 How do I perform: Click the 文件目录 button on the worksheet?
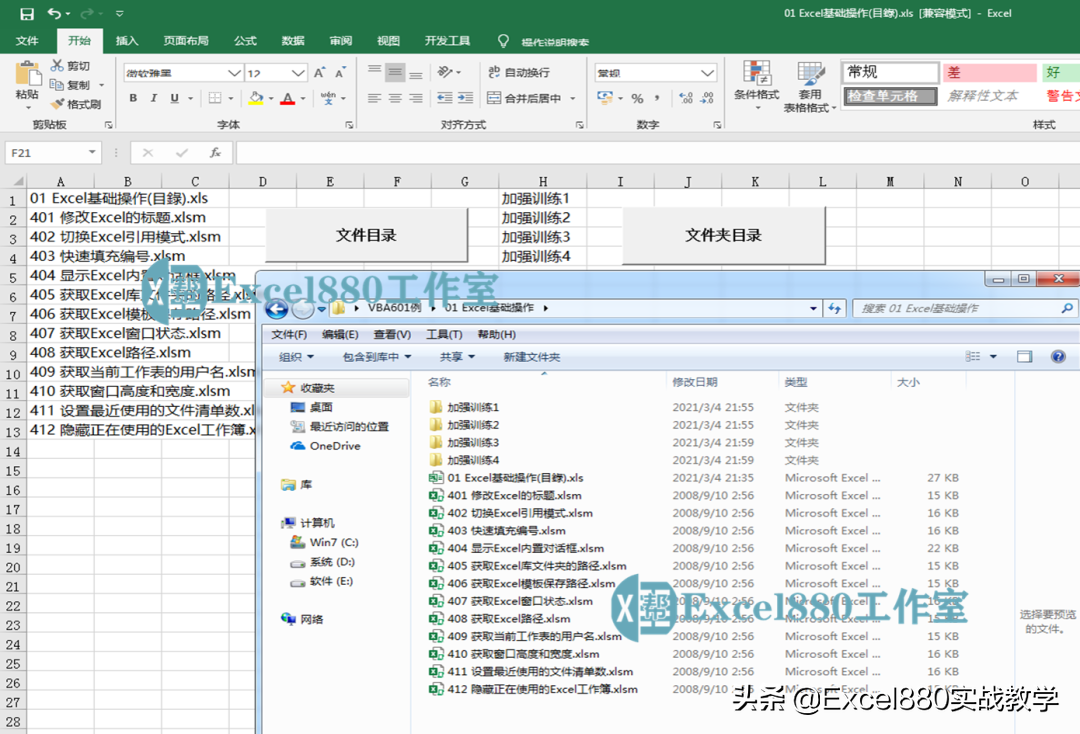(366, 235)
